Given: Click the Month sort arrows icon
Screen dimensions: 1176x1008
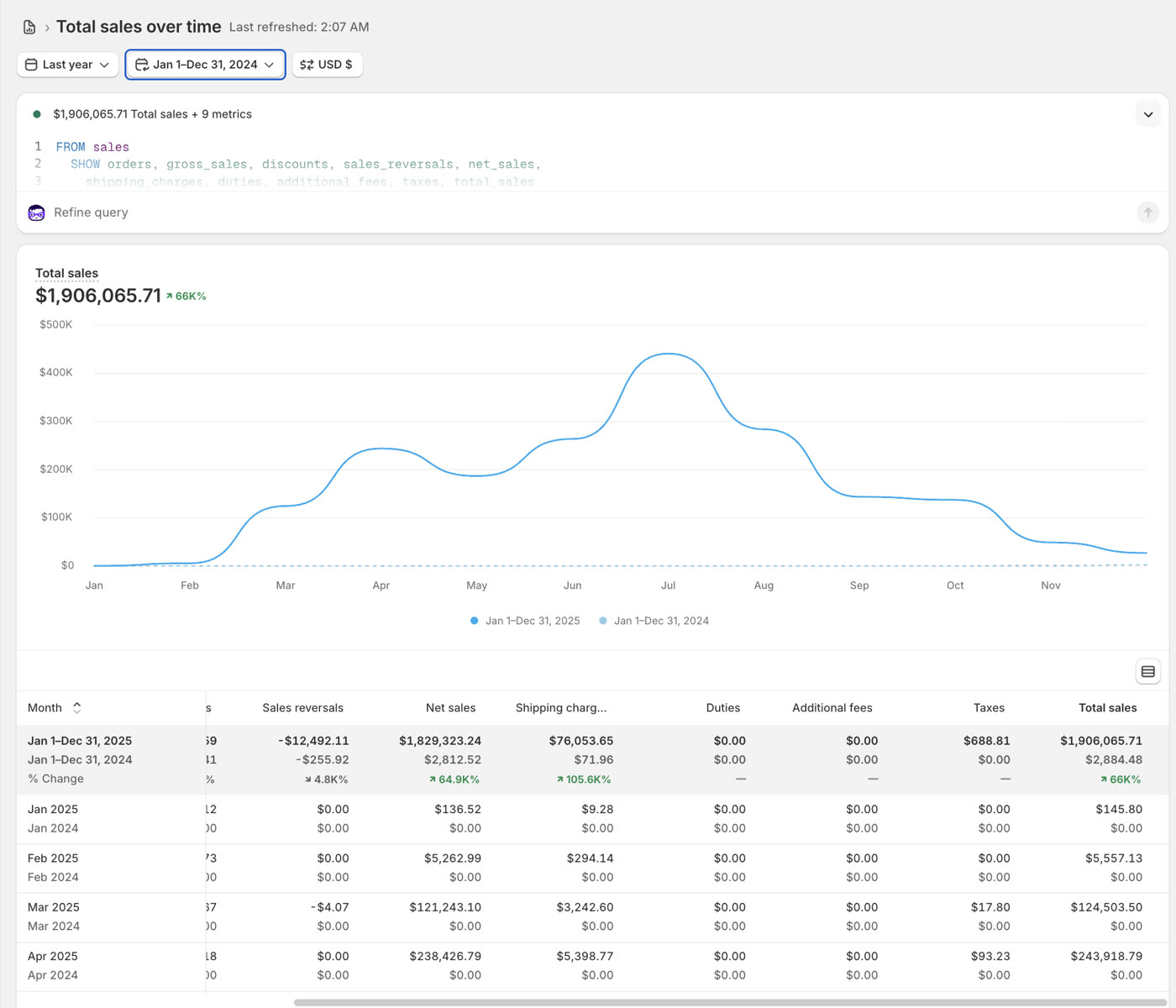Looking at the screenshot, I should [x=77, y=708].
